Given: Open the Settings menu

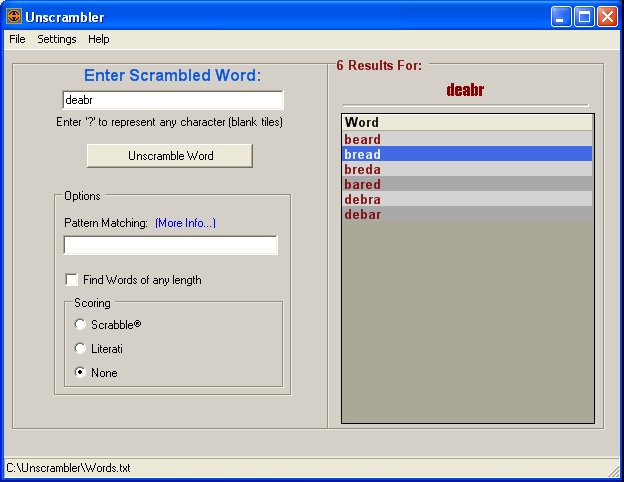Looking at the screenshot, I should click(x=57, y=39).
